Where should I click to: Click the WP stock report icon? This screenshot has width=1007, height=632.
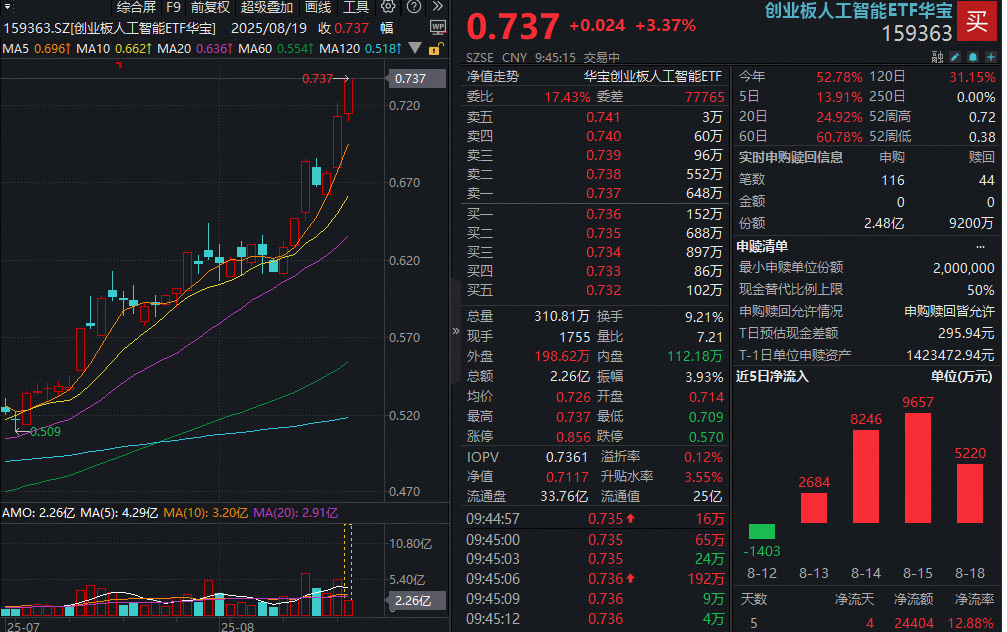click(x=438, y=27)
